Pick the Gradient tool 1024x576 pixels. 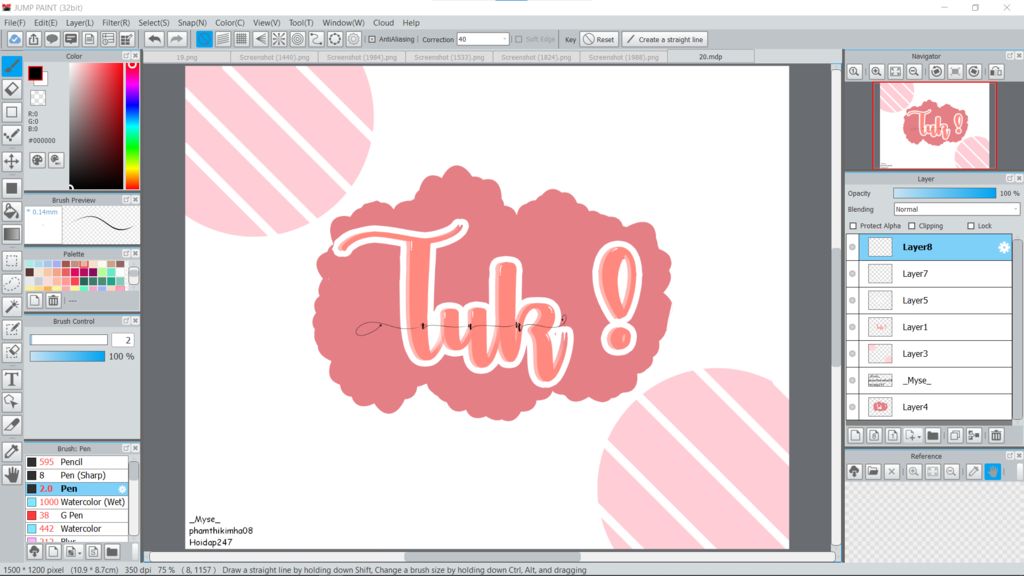pyautogui.click(x=12, y=234)
